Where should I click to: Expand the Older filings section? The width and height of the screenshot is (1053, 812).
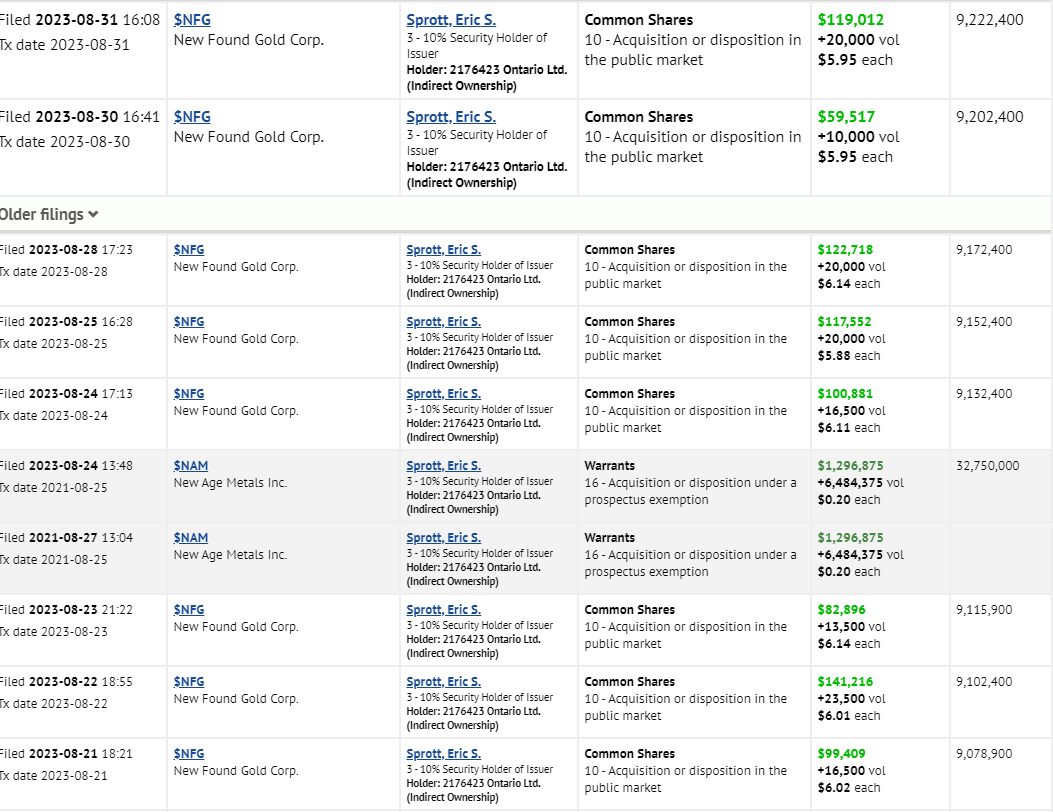coord(49,214)
